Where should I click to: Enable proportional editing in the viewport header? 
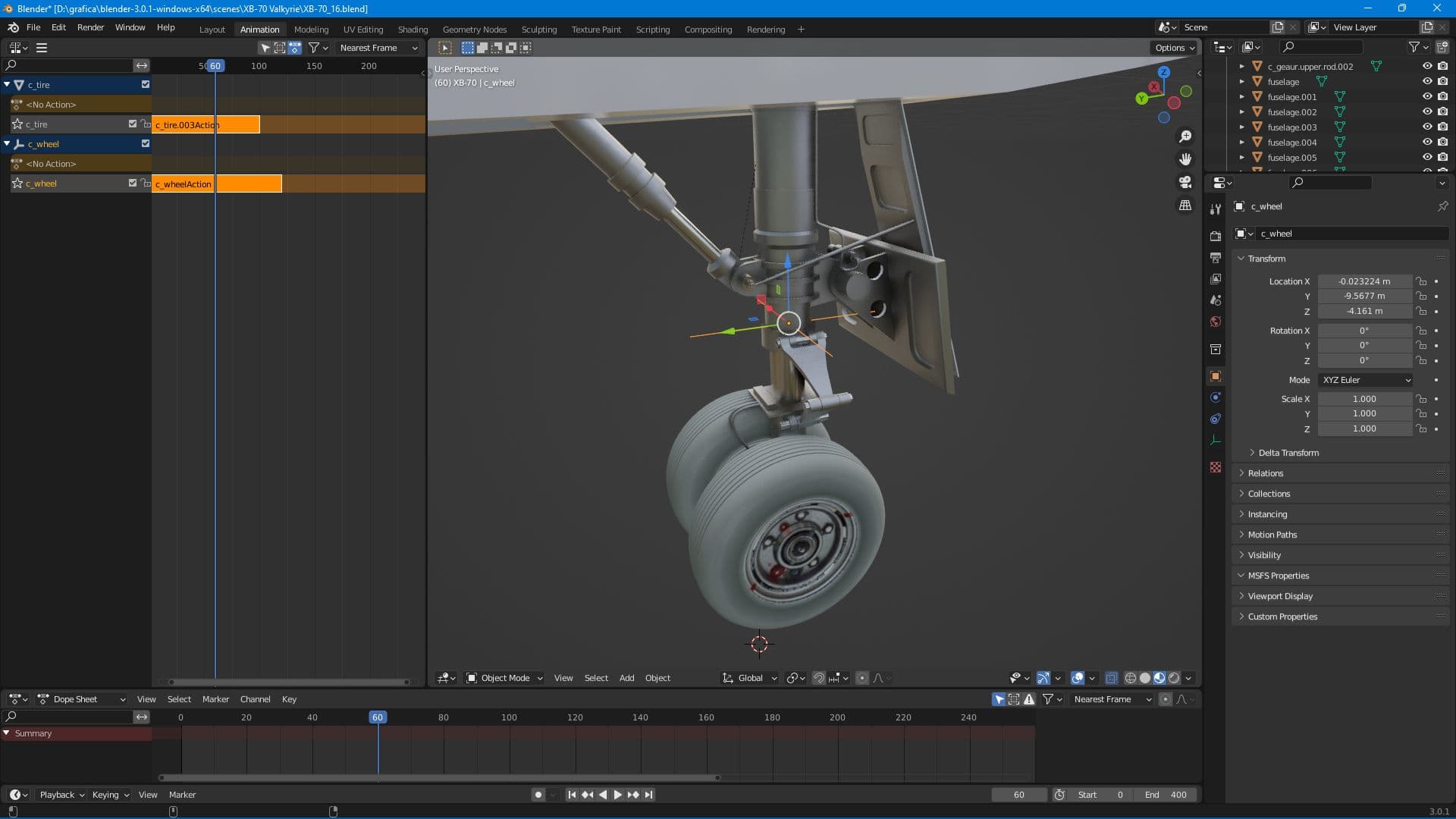[x=861, y=678]
